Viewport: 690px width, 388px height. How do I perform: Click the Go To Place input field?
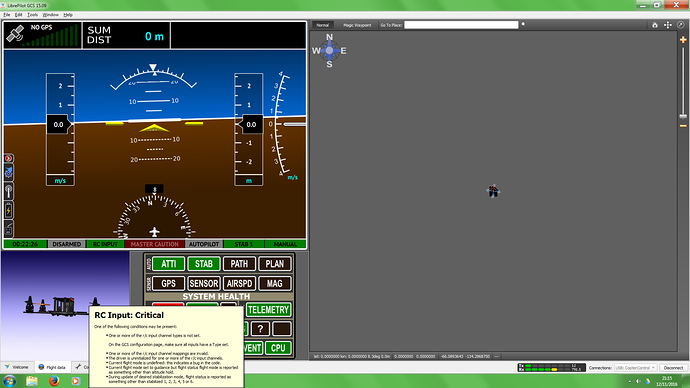pos(461,25)
